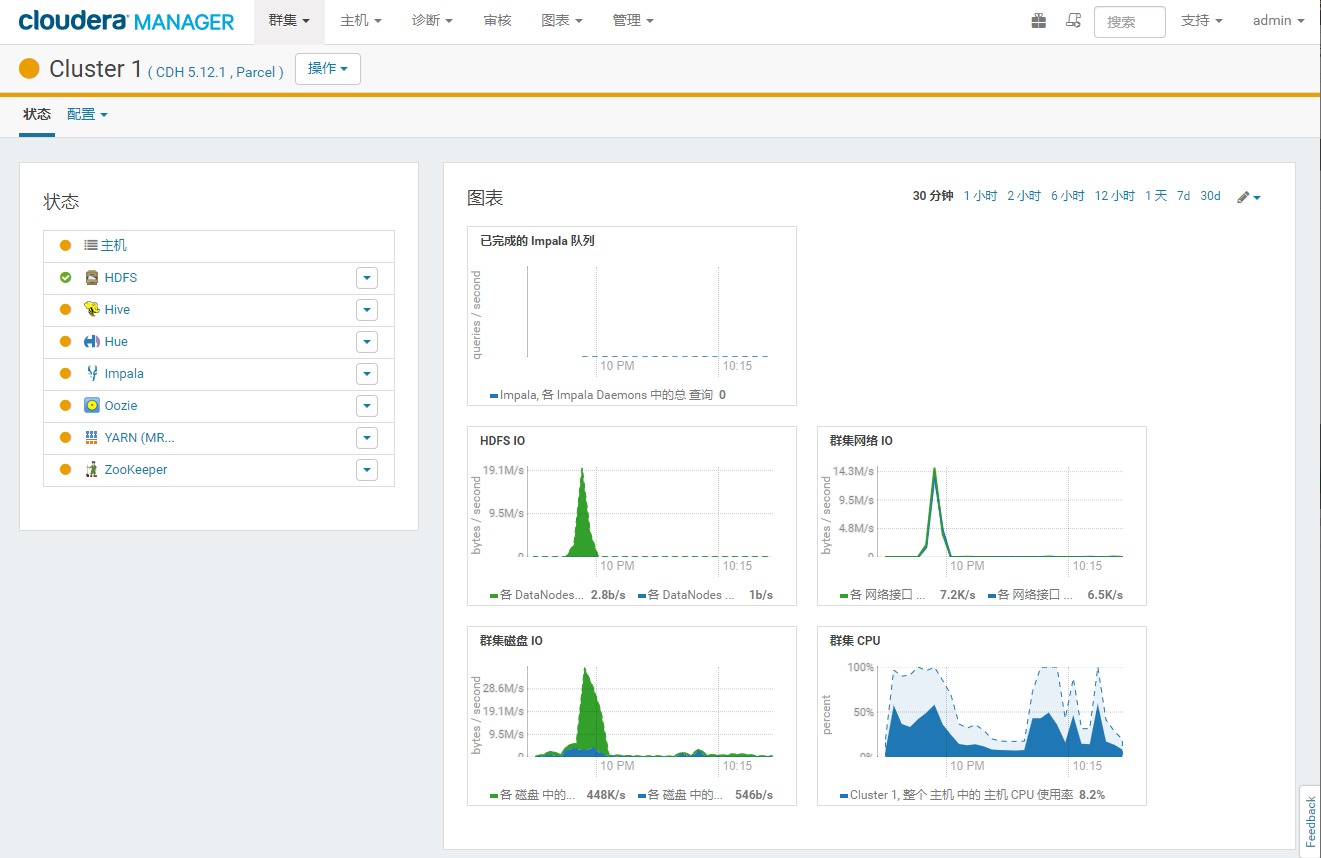This screenshot has height=858, width=1321.
Task: Click the ZooKeeper service icon
Action: point(92,469)
